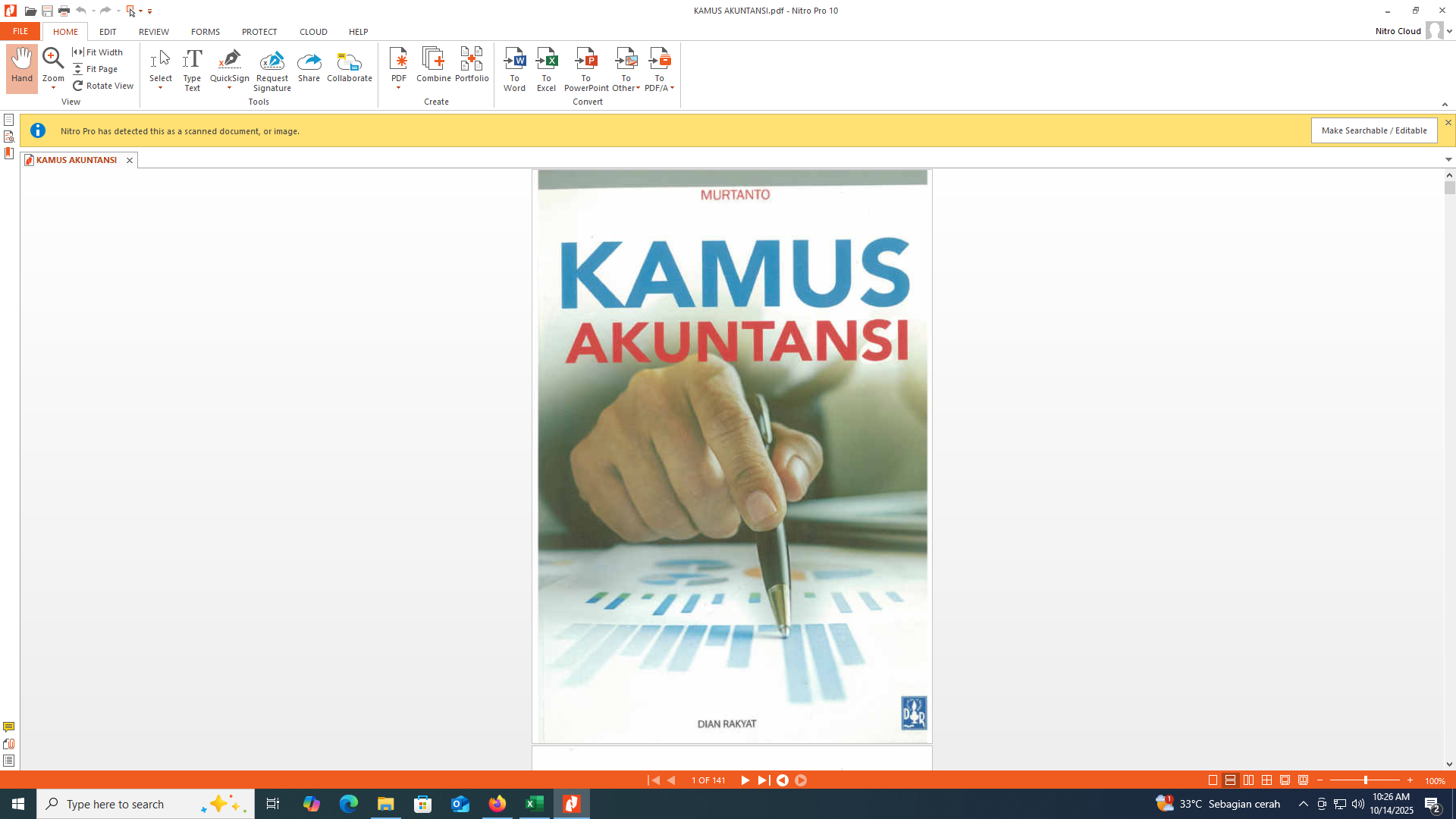Switch to the REVIEW ribbon tab
The width and height of the screenshot is (1456, 819).
click(153, 32)
